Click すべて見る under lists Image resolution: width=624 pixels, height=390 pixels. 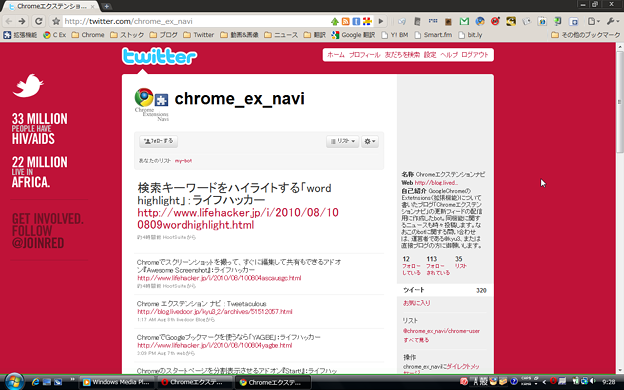pos(416,340)
